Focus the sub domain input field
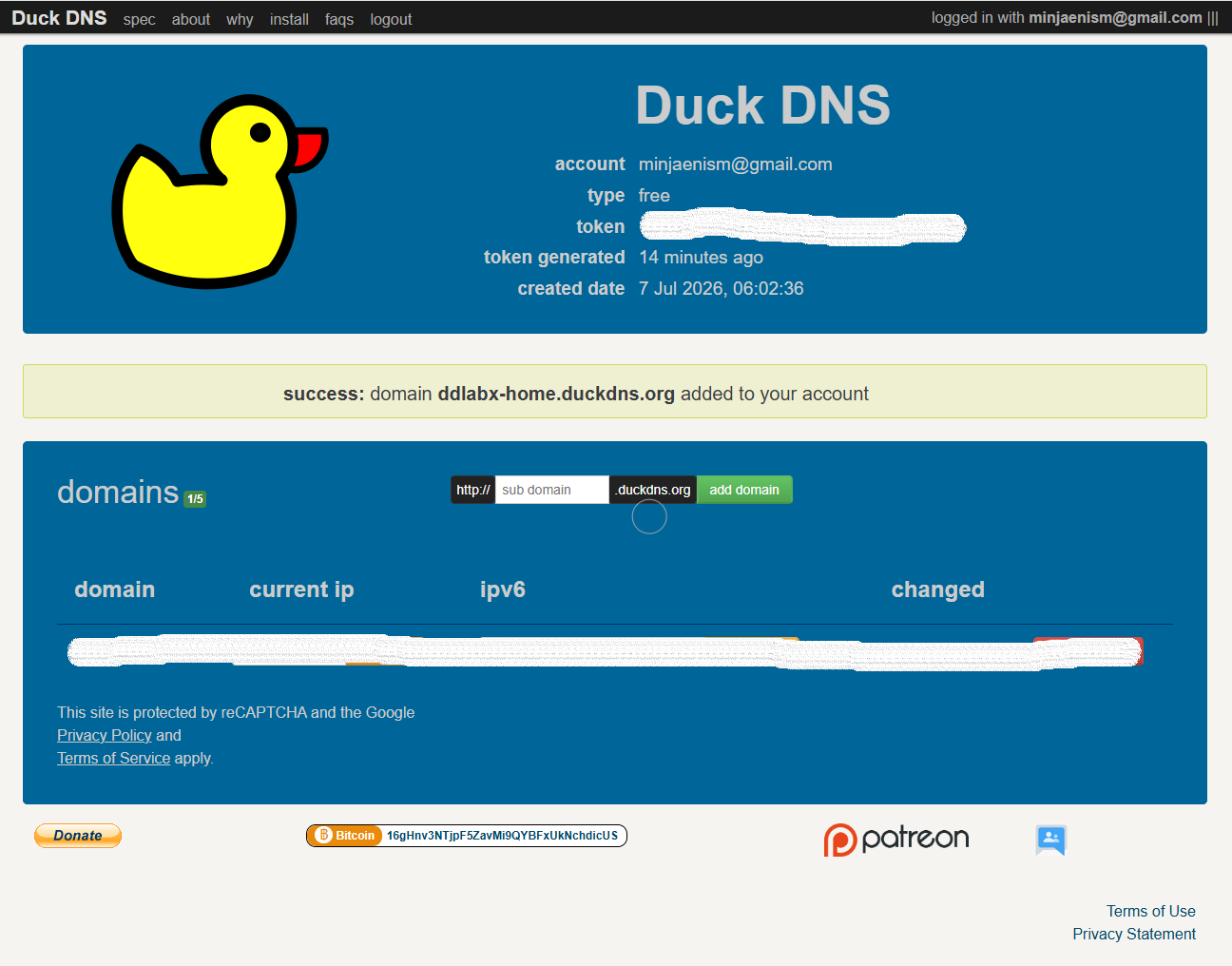The width and height of the screenshot is (1232, 966). [551, 490]
